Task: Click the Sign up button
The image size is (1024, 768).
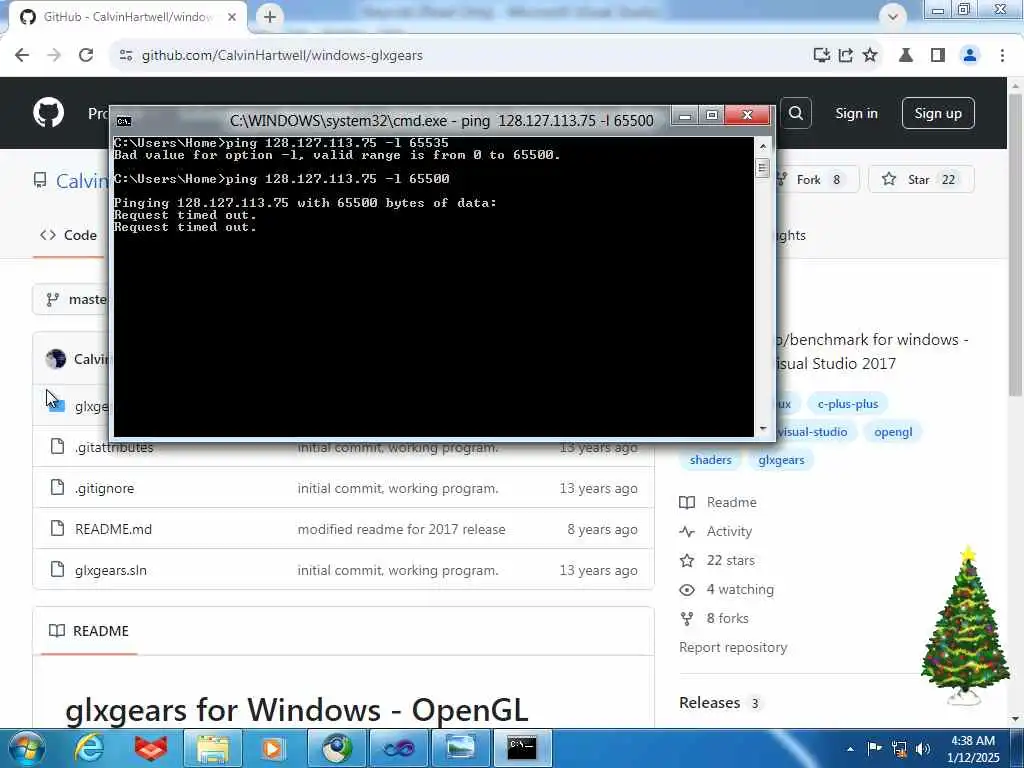Action: [938, 114]
